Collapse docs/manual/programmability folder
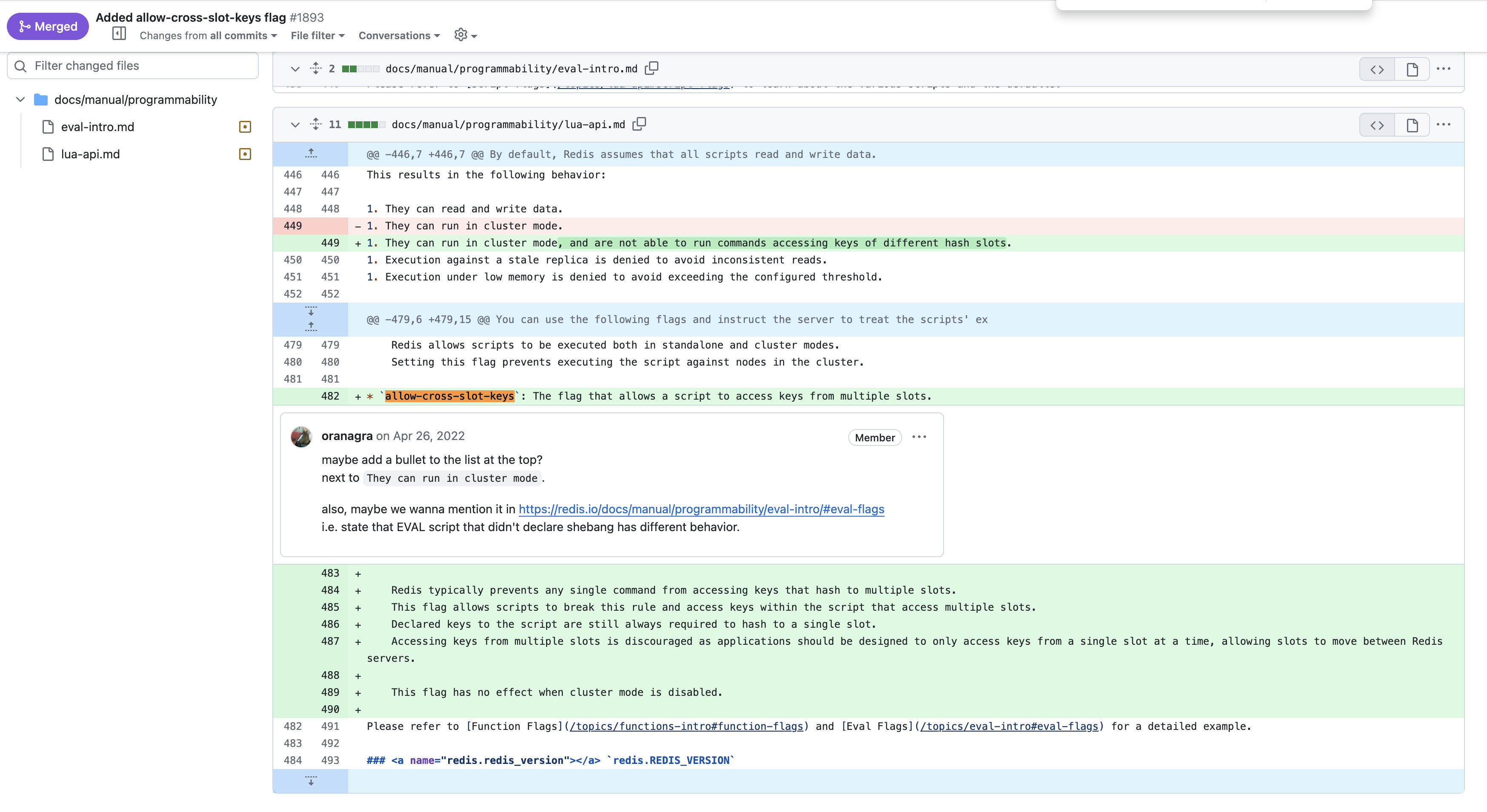The image size is (1487, 812). (20, 99)
